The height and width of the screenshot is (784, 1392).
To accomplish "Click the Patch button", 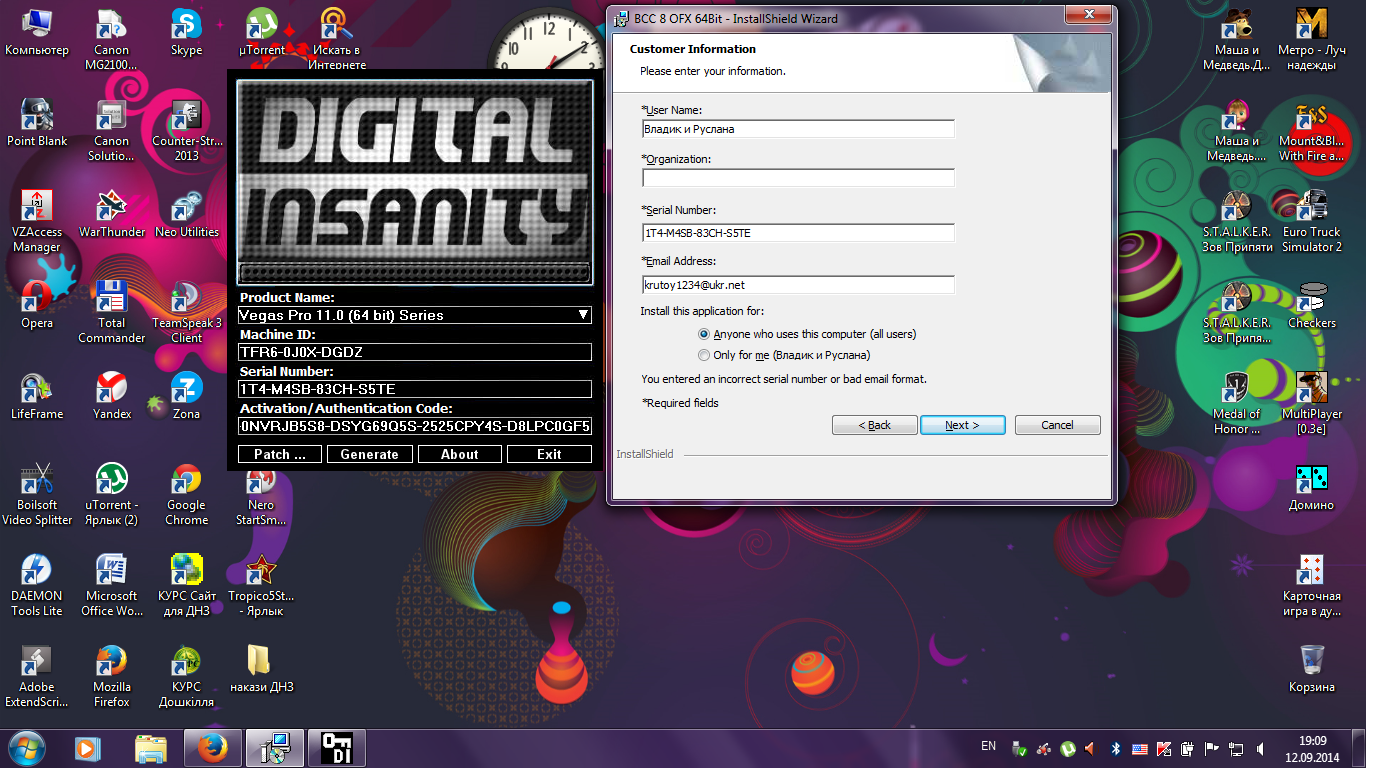I will pos(280,454).
